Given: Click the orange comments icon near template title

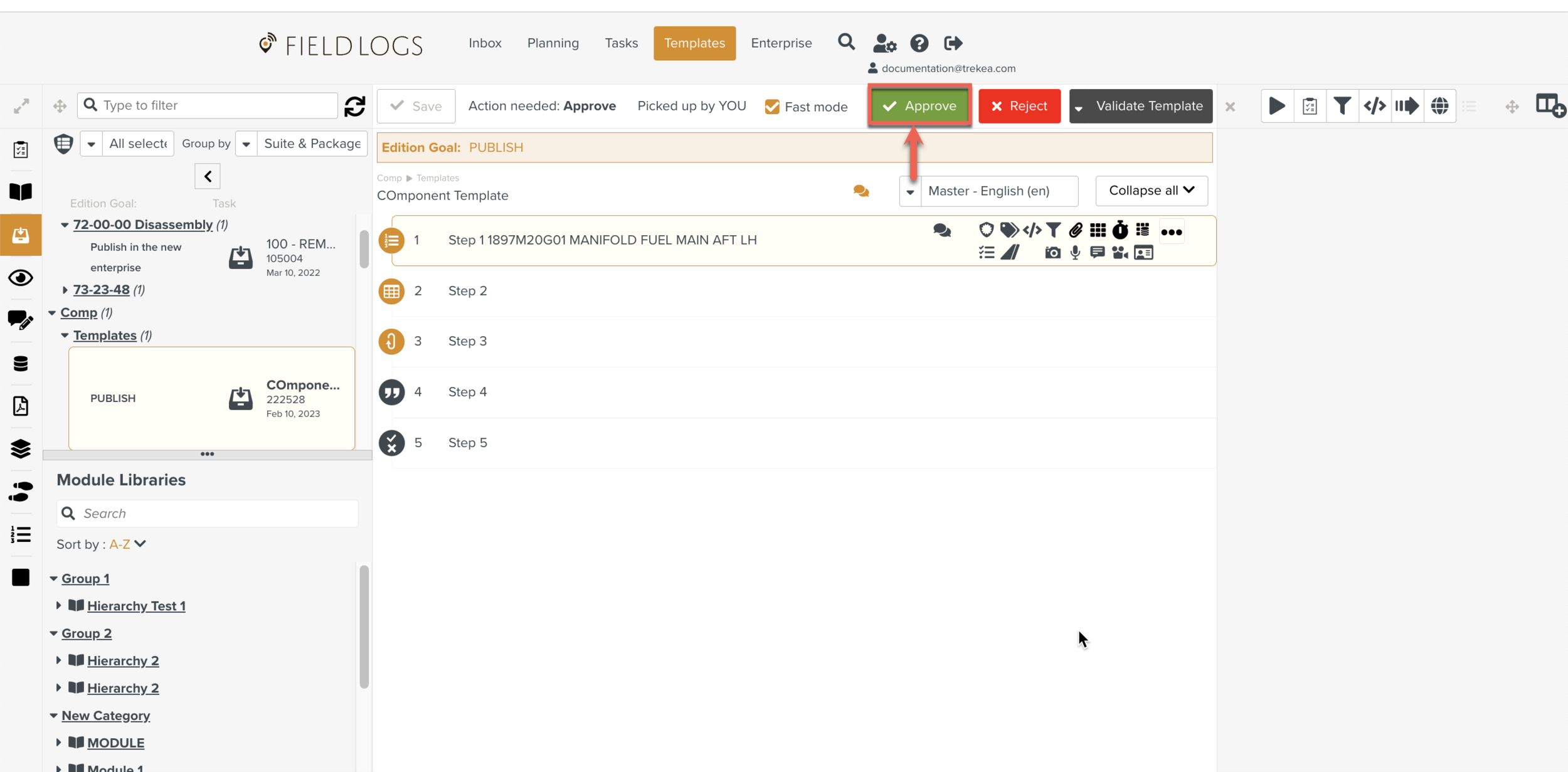Looking at the screenshot, I should (861, 191).
